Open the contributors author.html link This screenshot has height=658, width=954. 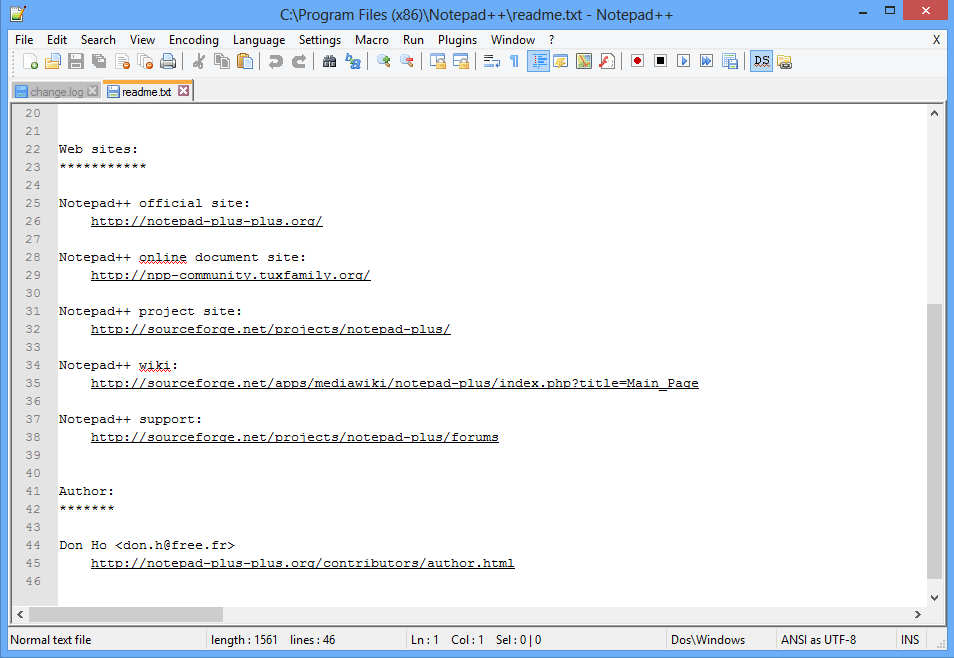(302, 563)
